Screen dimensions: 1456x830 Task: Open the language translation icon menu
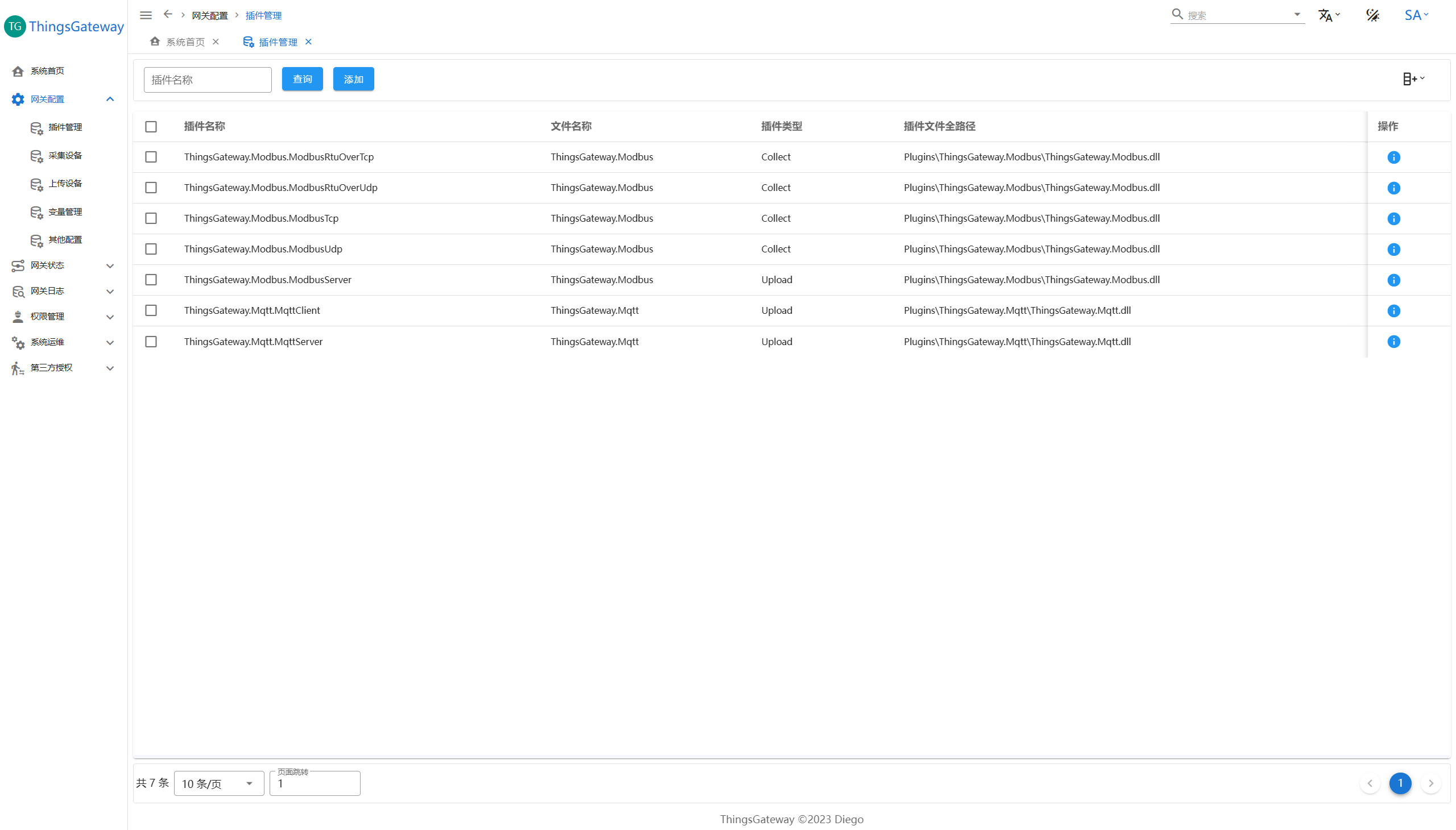[x=1327, y=15]
